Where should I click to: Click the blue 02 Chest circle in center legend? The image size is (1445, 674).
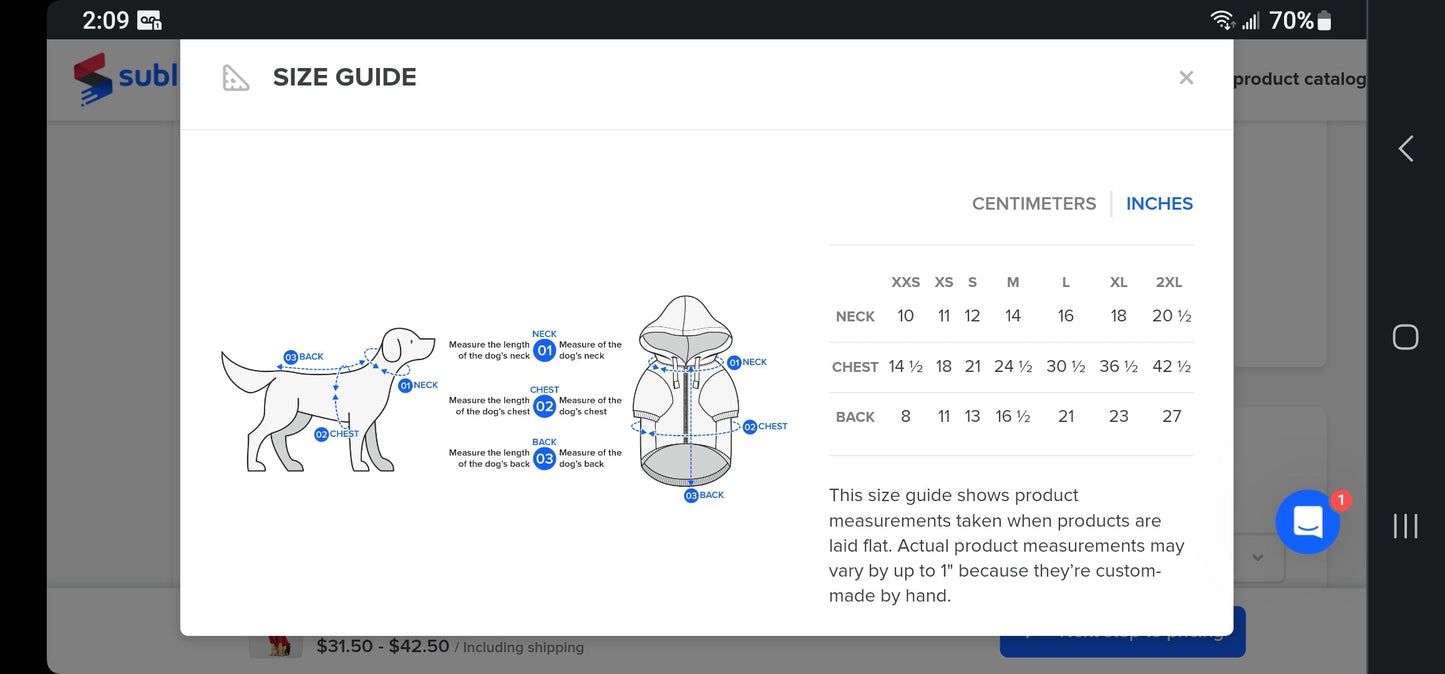tap(544, 406)
